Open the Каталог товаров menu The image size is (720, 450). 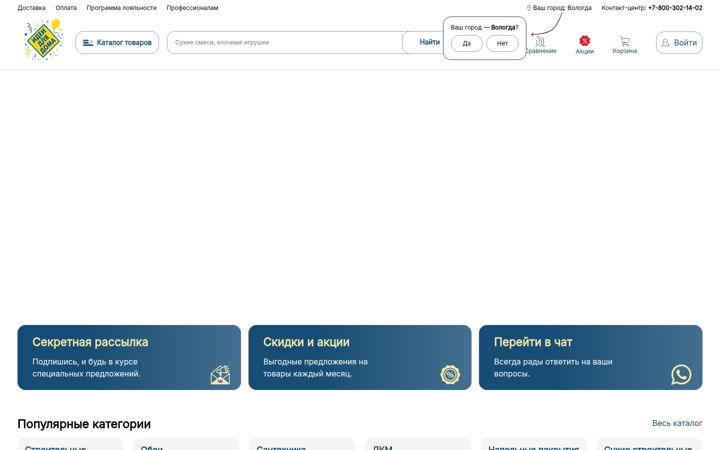point(117,43)
